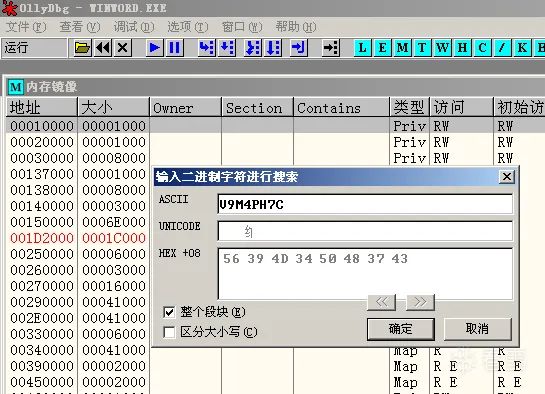Image resolution: width=545 pixels, height=394 pixels.
Task: Open Memory map via M button
Action: [x=402, y=48]
